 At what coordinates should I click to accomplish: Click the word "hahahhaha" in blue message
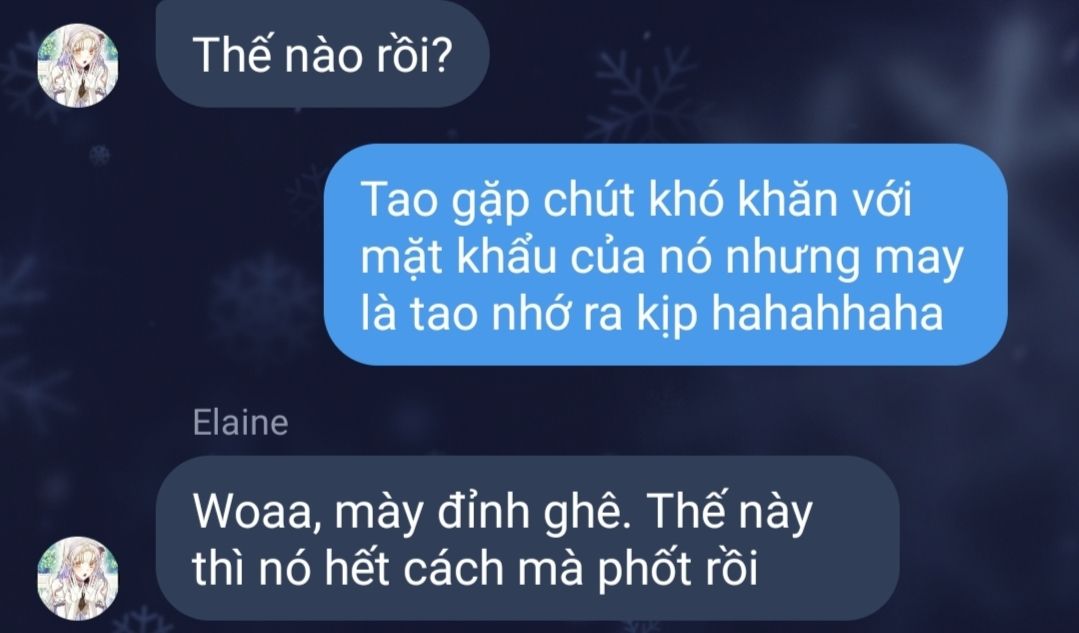[826, 314]
